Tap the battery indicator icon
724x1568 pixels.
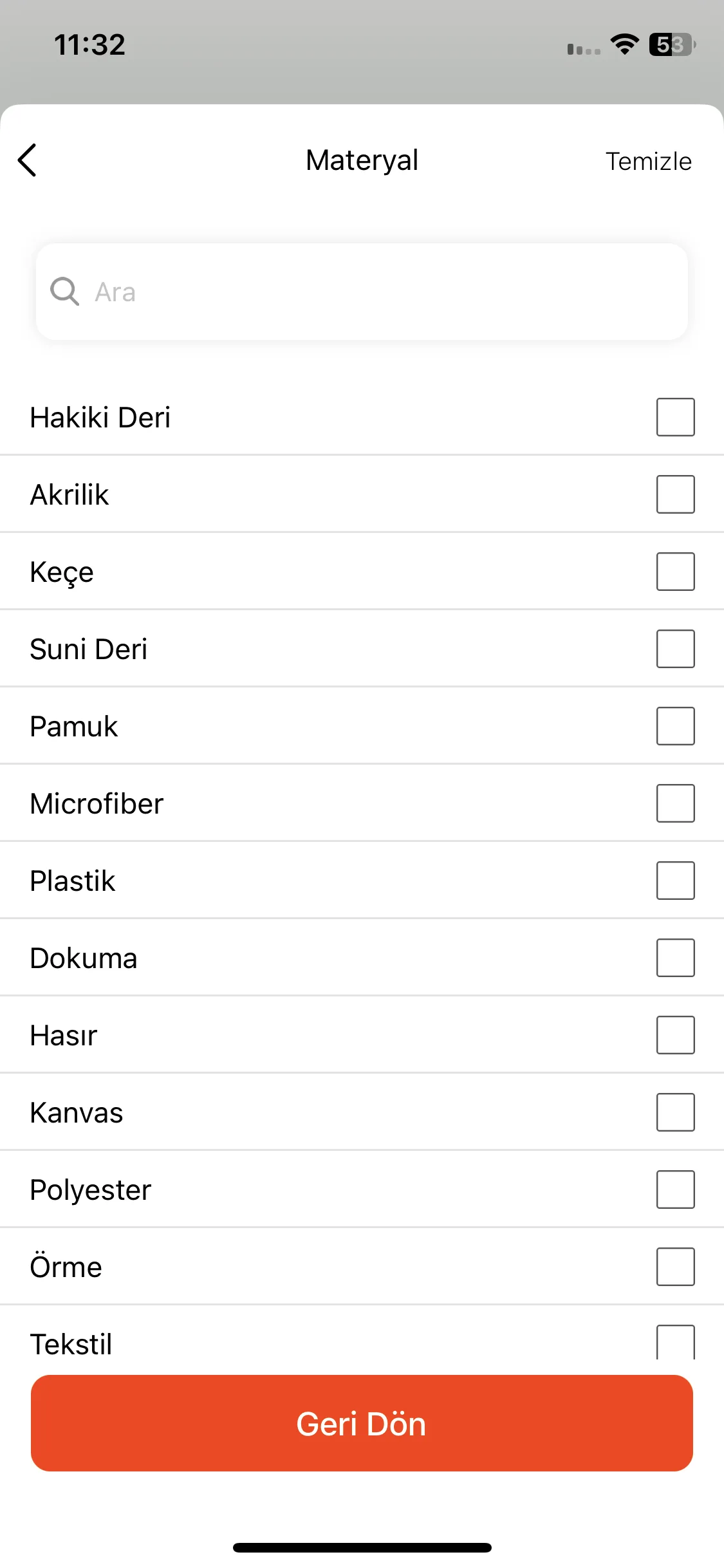(x=673, y=44)
